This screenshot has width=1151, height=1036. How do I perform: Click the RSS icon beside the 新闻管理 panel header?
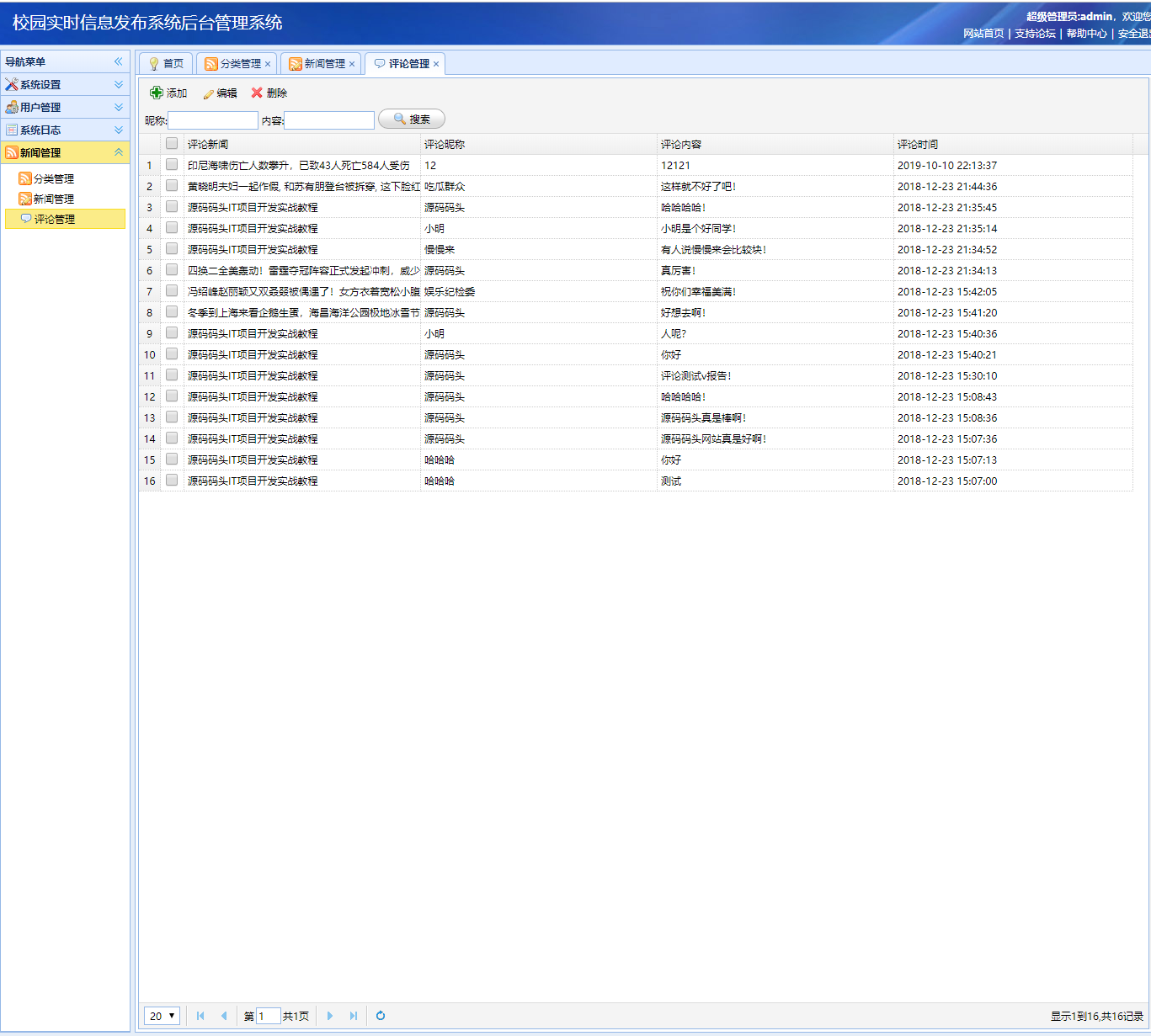pos(12,152)
